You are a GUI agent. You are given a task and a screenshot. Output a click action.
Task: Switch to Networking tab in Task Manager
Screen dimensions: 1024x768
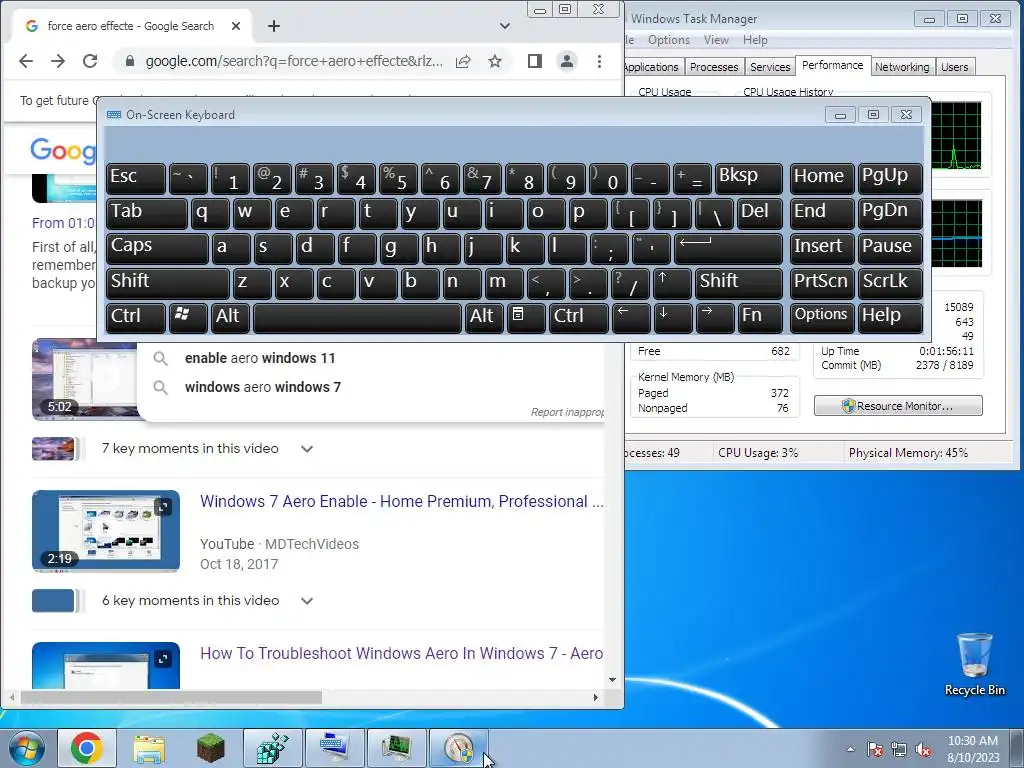pos(902,67)
